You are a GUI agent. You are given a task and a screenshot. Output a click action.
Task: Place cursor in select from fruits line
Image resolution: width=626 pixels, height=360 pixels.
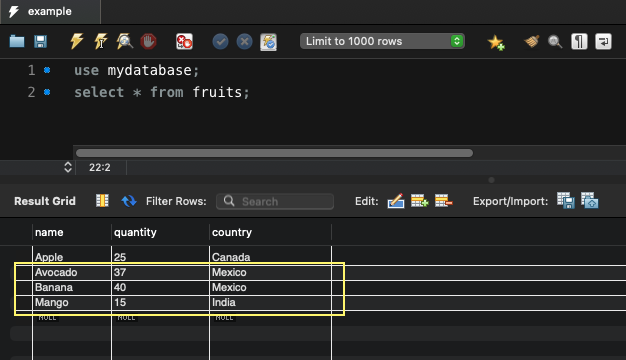tap(162, 92)
